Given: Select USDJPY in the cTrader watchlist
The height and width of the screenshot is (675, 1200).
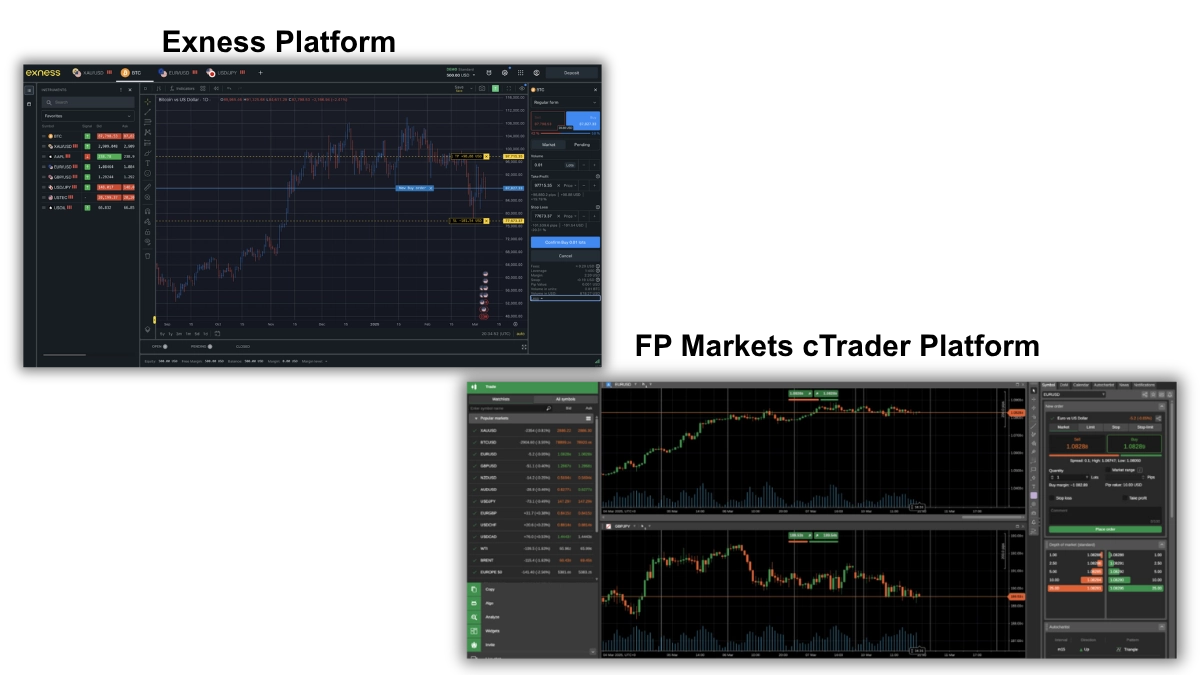Looking at the screenshot, I should coord(532,501).
